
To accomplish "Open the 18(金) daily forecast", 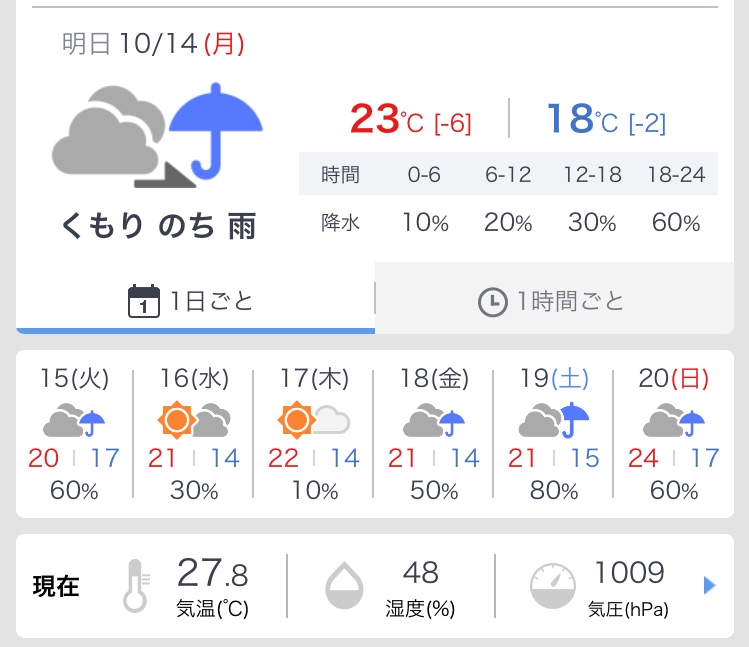I will [434, 435].
